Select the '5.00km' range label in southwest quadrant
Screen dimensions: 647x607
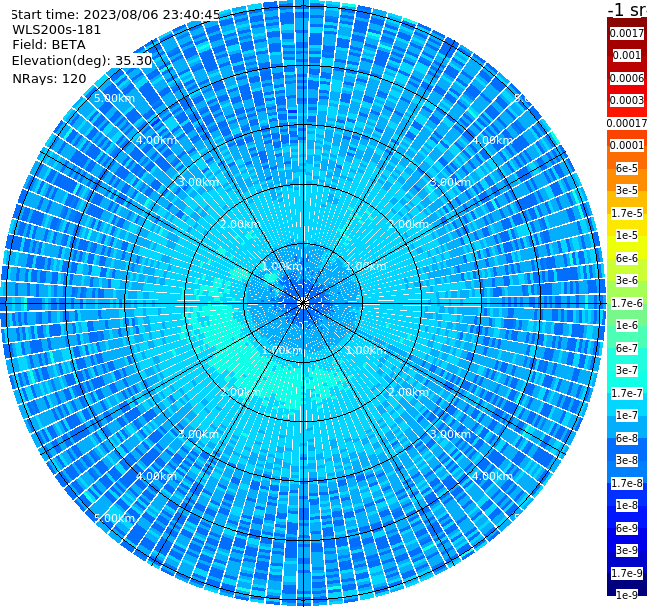coord(114,518)
